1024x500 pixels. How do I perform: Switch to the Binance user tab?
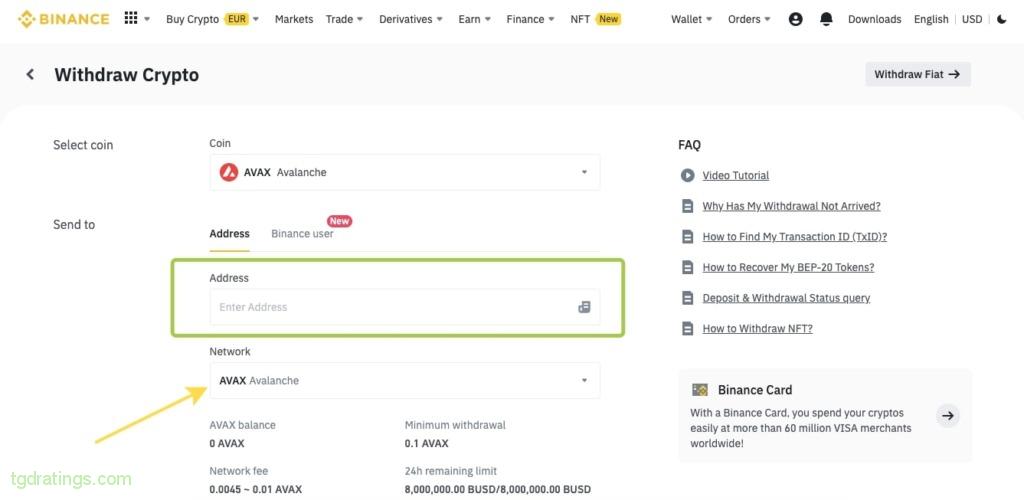click(x=302, y=234)
